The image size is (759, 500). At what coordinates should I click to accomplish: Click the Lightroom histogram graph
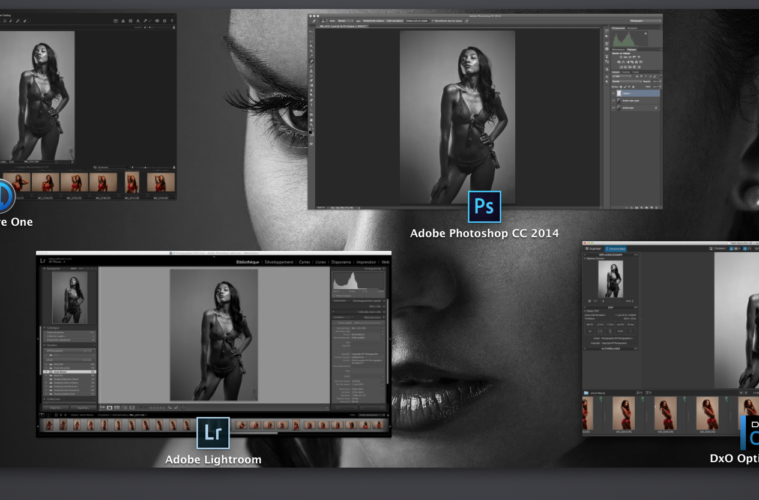point(358,281)
